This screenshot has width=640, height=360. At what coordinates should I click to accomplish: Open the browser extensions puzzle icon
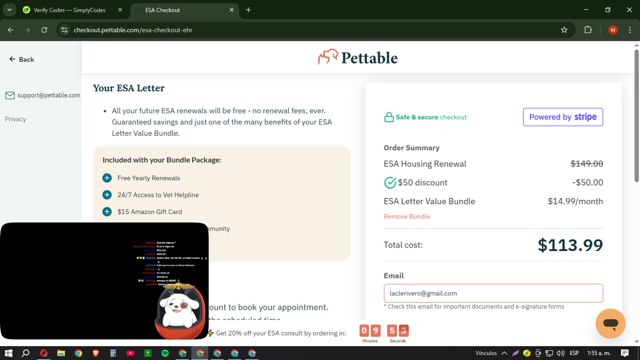click(x=588, y=30)
